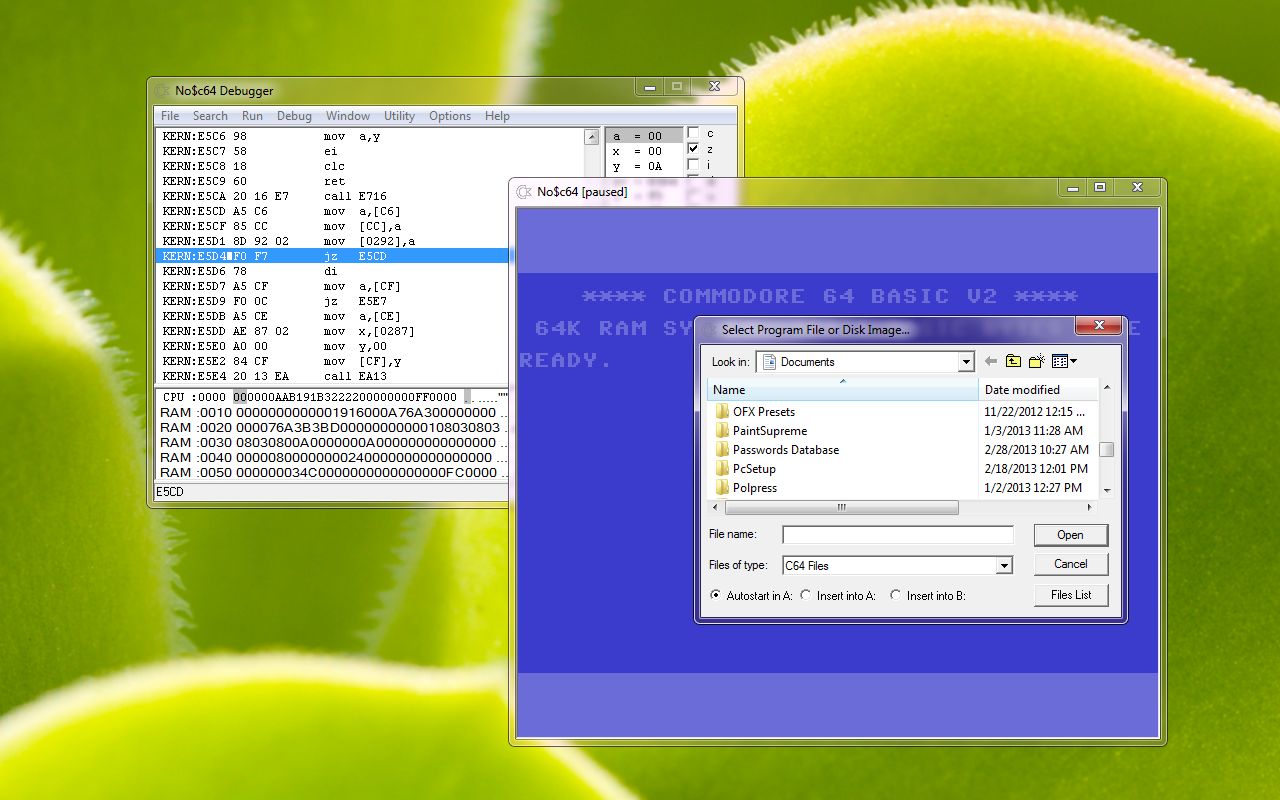Click the Cancel button in file dialog
1280x800 pixels.
pyautogui.click(x=1070, y=564)
